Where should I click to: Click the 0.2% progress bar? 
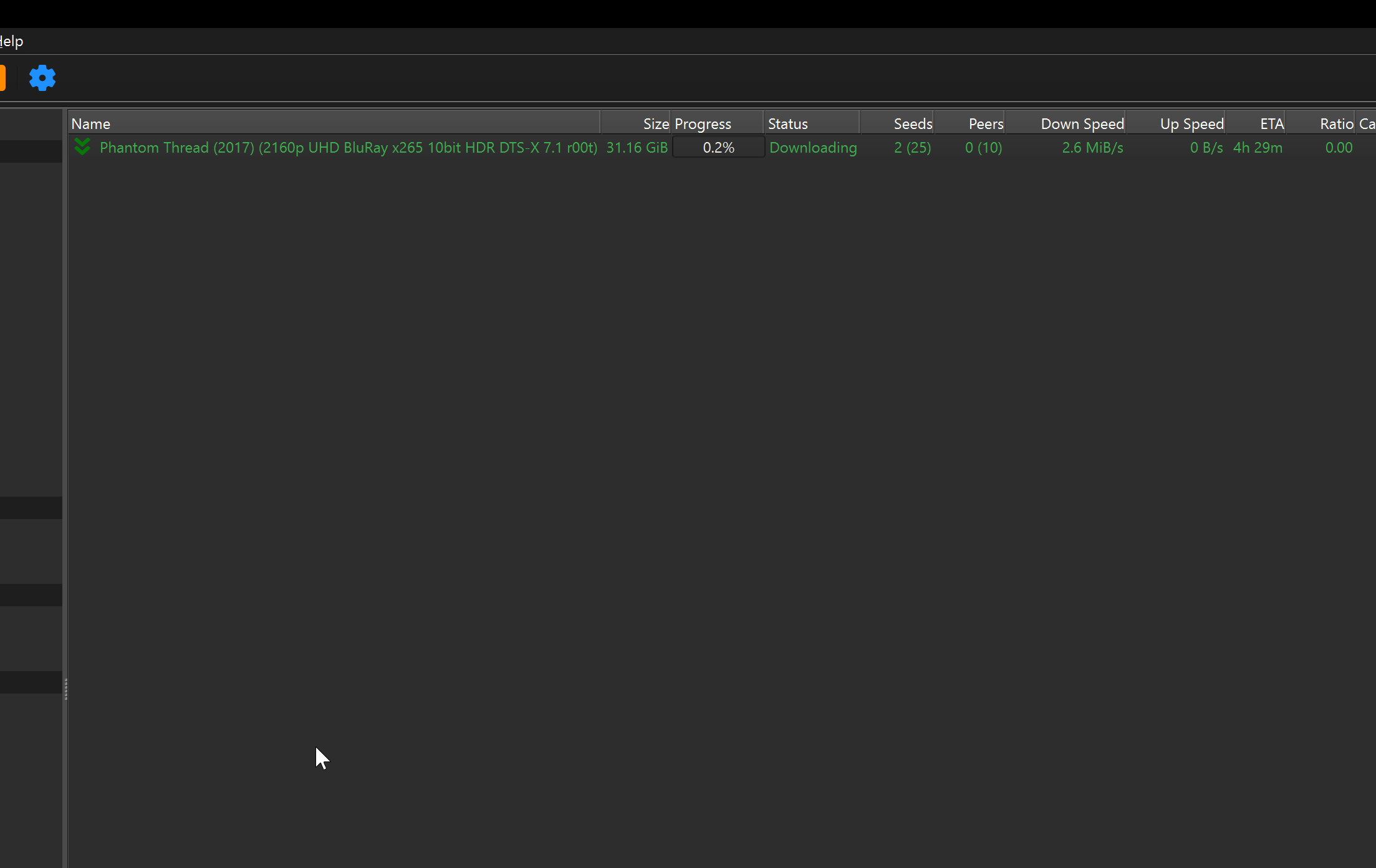click(718, 148)
